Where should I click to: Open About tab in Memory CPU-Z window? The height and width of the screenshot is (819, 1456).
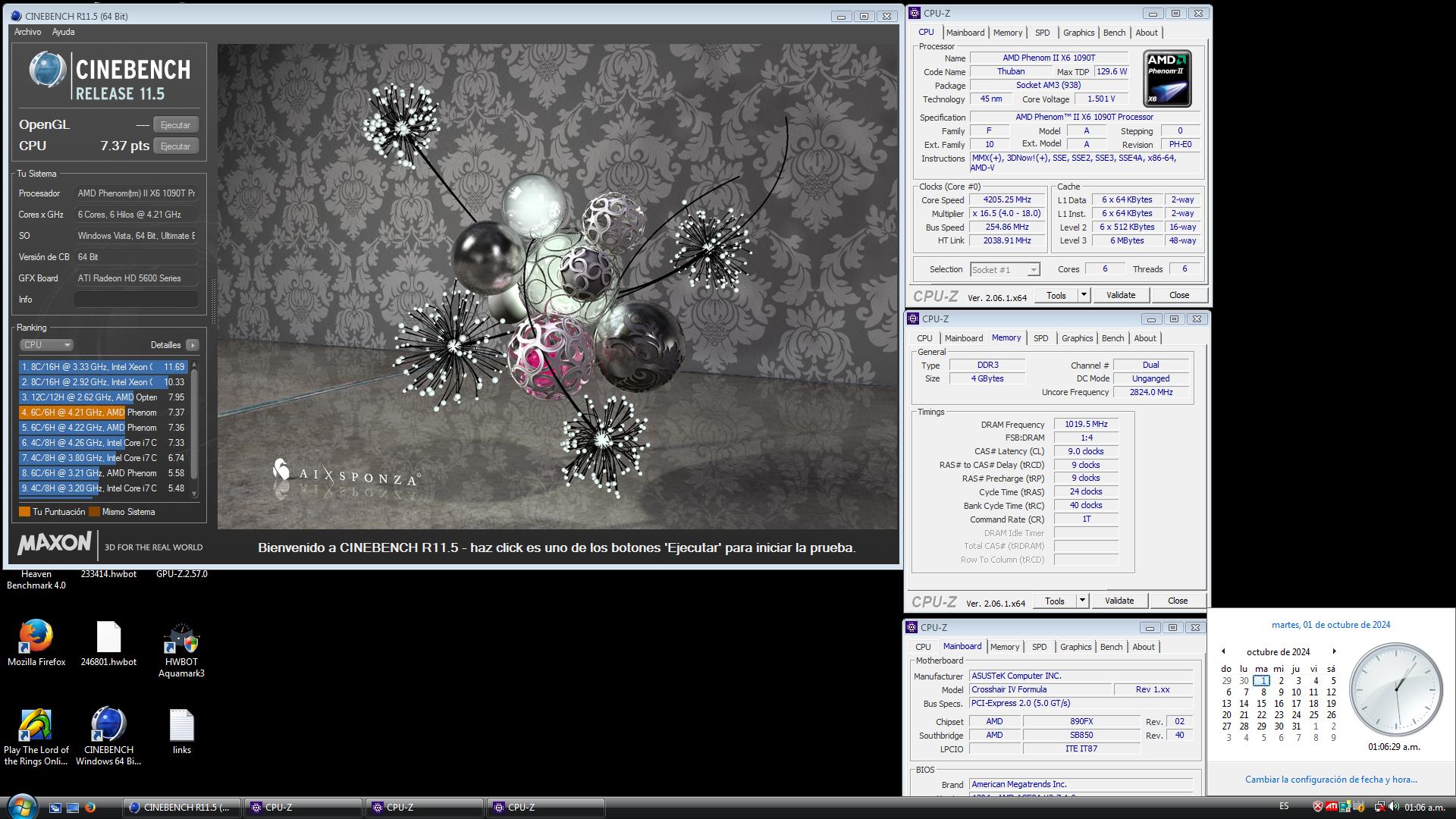pyautogui.click(x=1145, y=338)
